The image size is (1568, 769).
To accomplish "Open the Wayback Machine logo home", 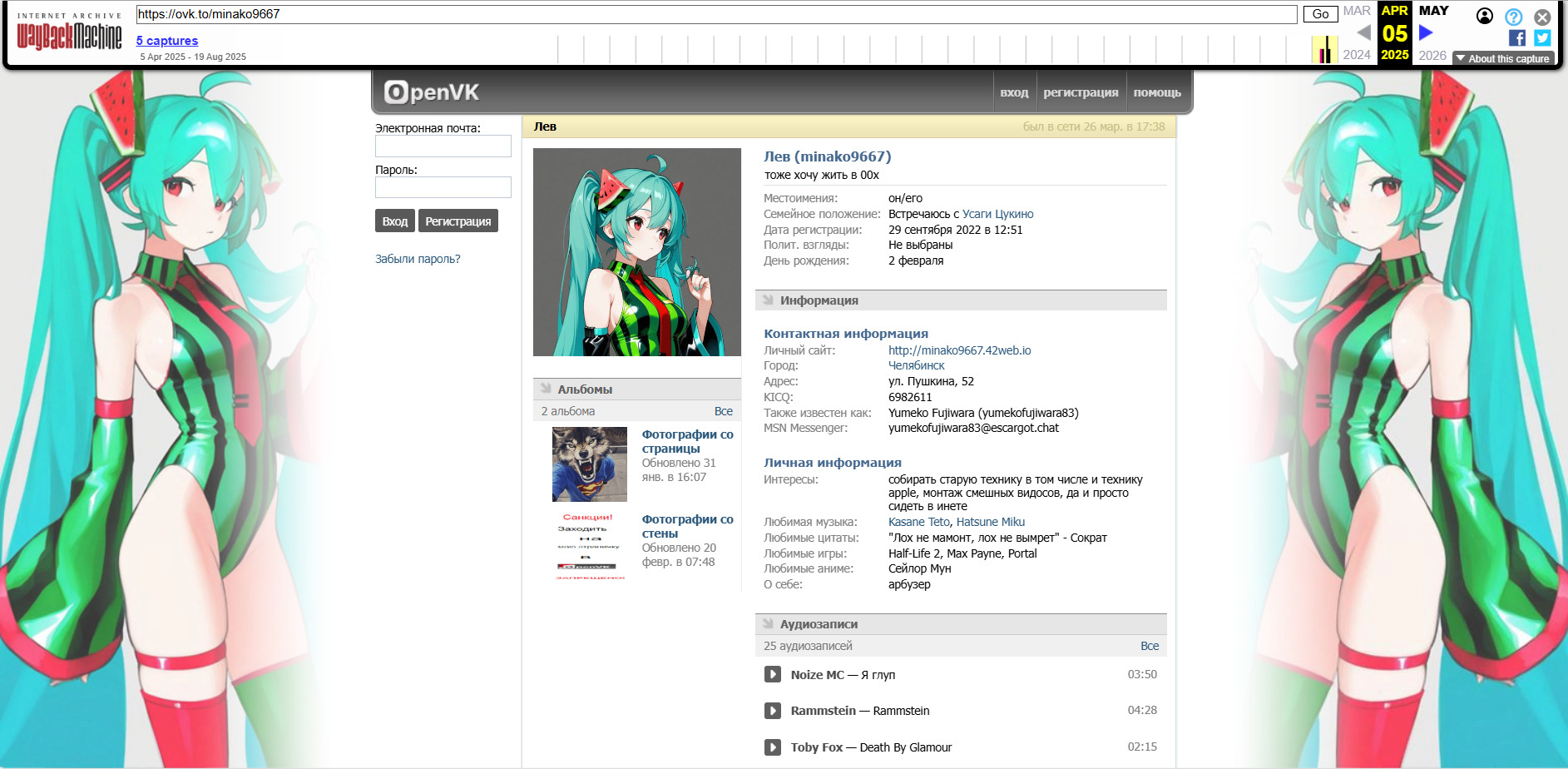I will 69,32.
